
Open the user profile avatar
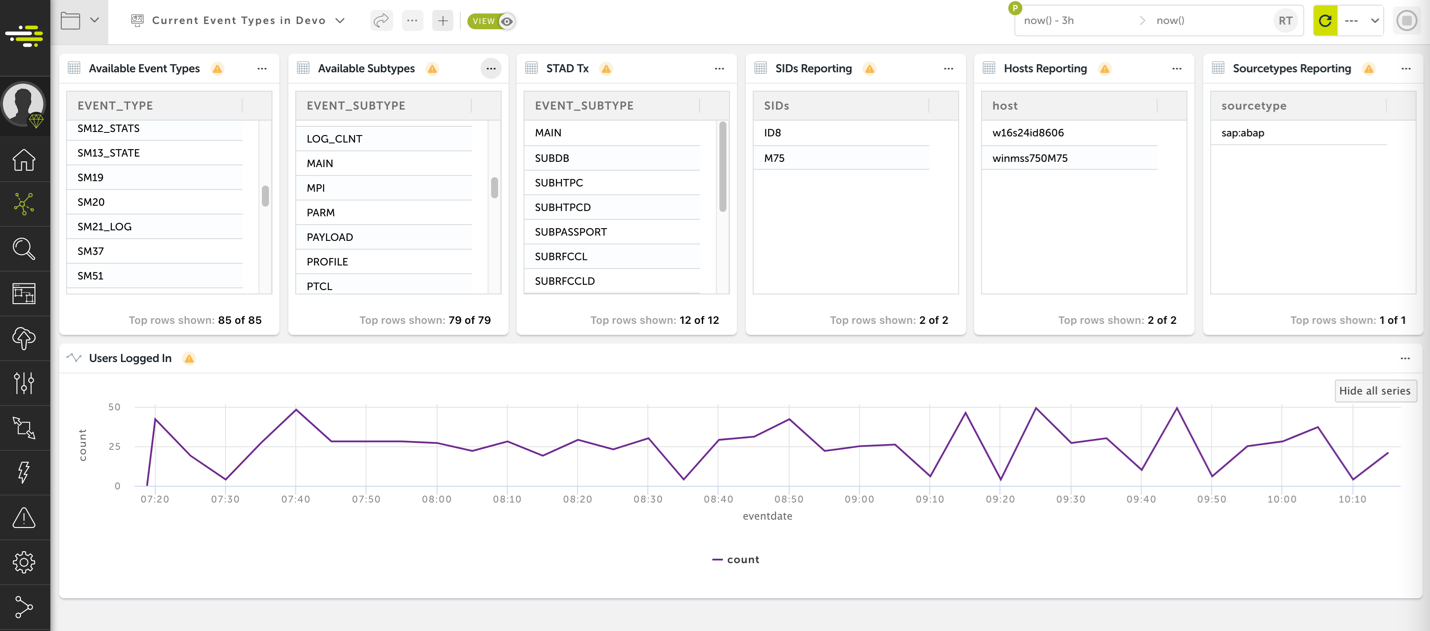(x=23, y=103)
